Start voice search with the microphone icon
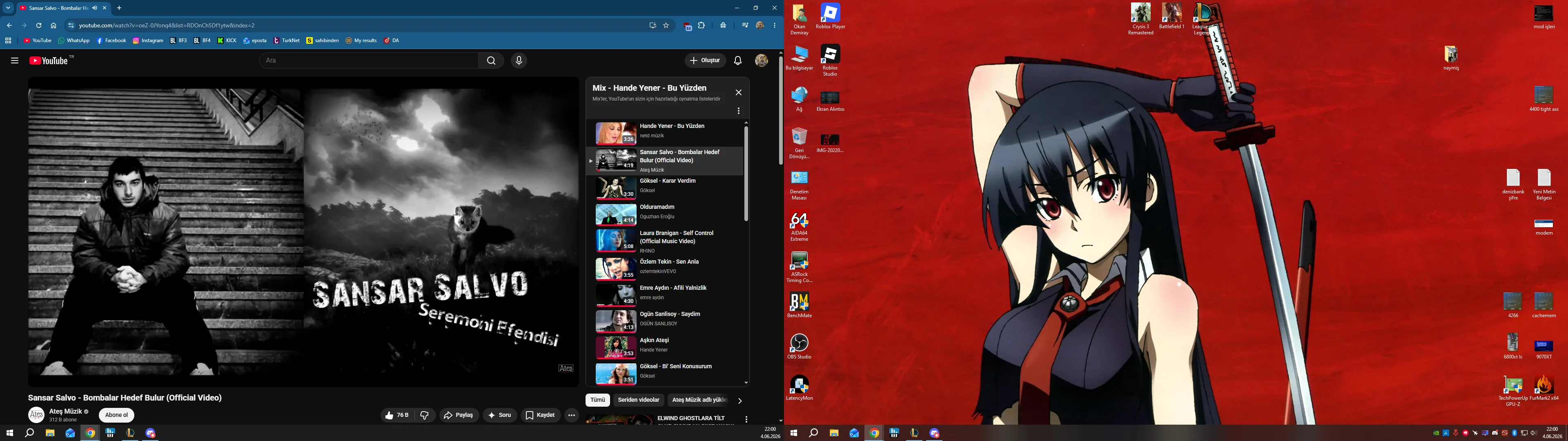1568x441 pixels. pyautogui.click(x=519, y=60)
